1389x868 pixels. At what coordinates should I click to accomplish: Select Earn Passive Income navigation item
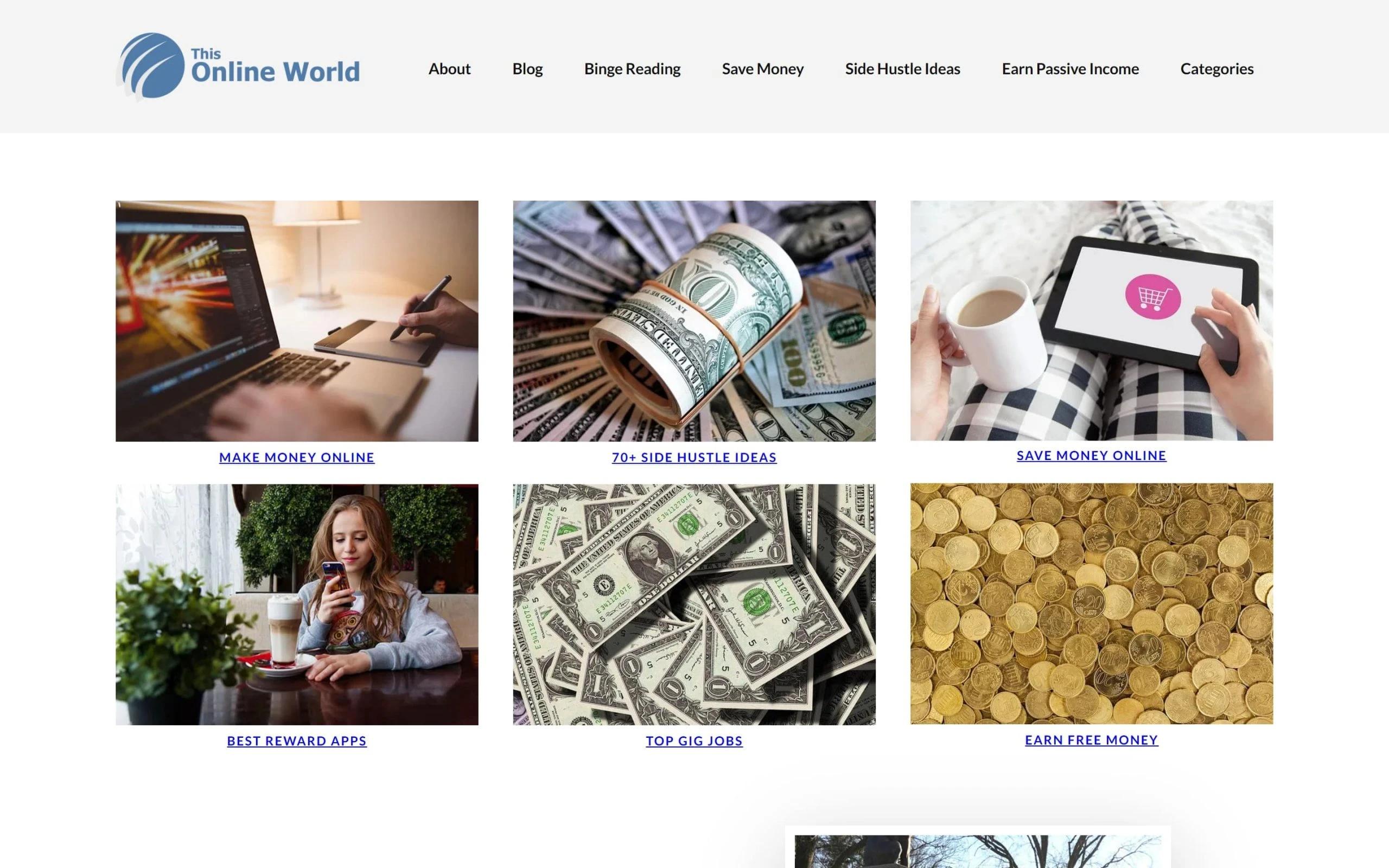click(x=1070, y=69)
